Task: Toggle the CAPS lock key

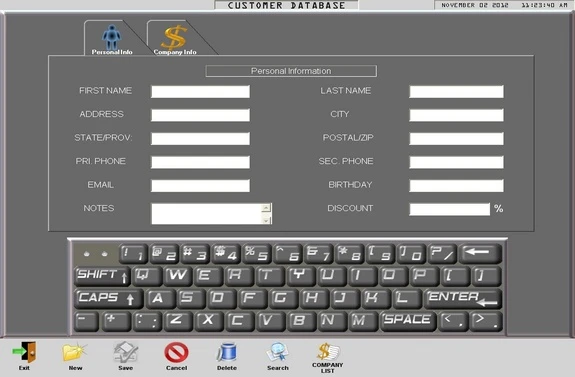Action: [x=109, y=299]
